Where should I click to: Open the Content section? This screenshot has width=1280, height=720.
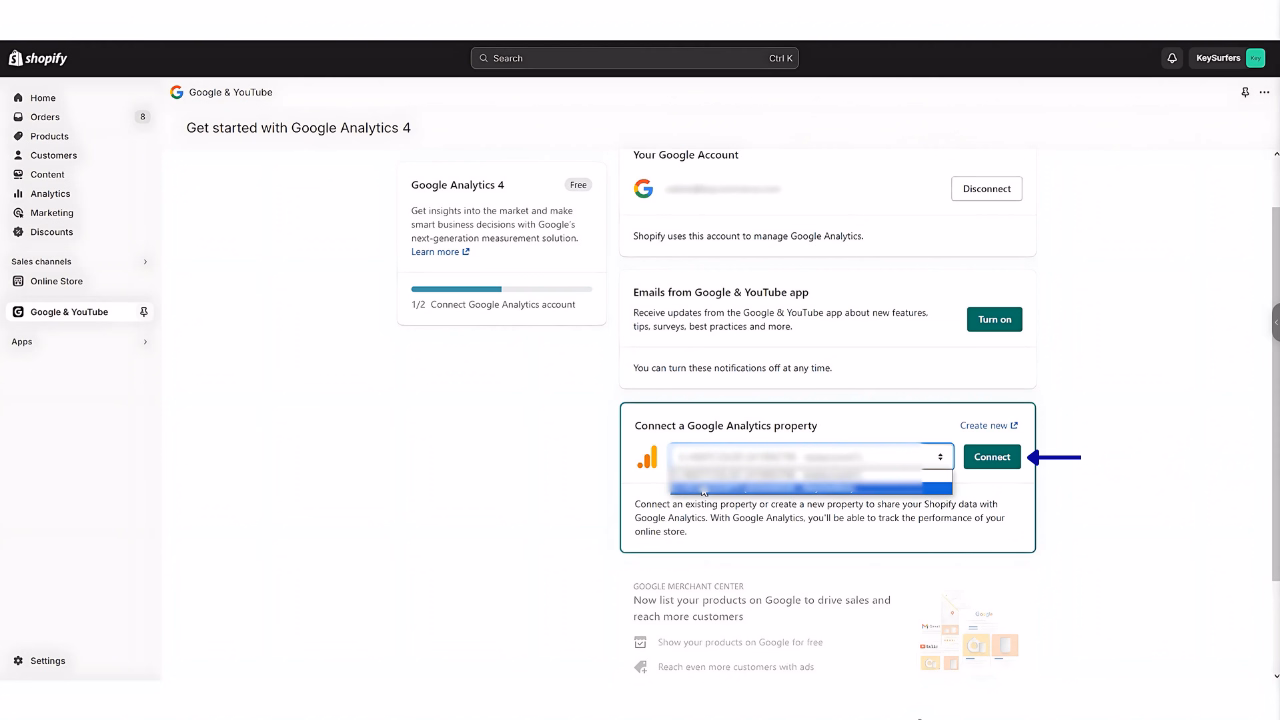[47, 174]
